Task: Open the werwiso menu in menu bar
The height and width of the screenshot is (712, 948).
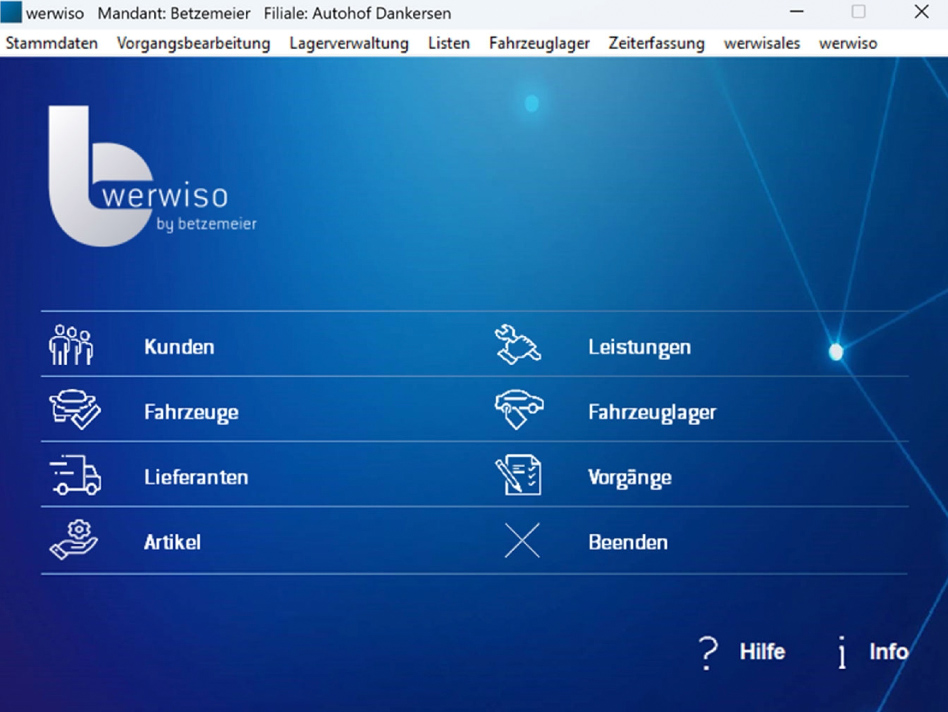Action: click(x=848, y=44)
